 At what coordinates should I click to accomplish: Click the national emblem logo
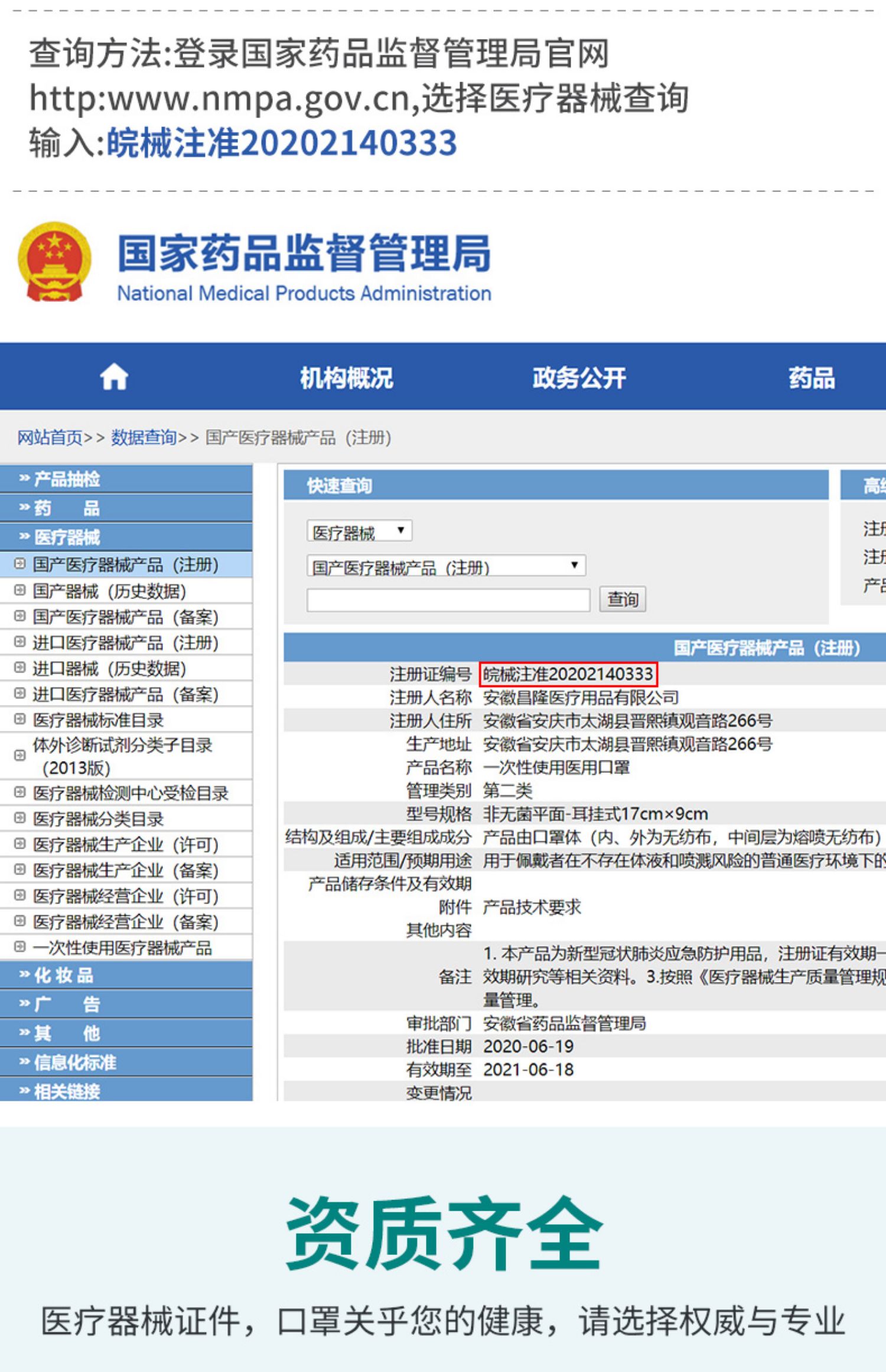[54, 262]
